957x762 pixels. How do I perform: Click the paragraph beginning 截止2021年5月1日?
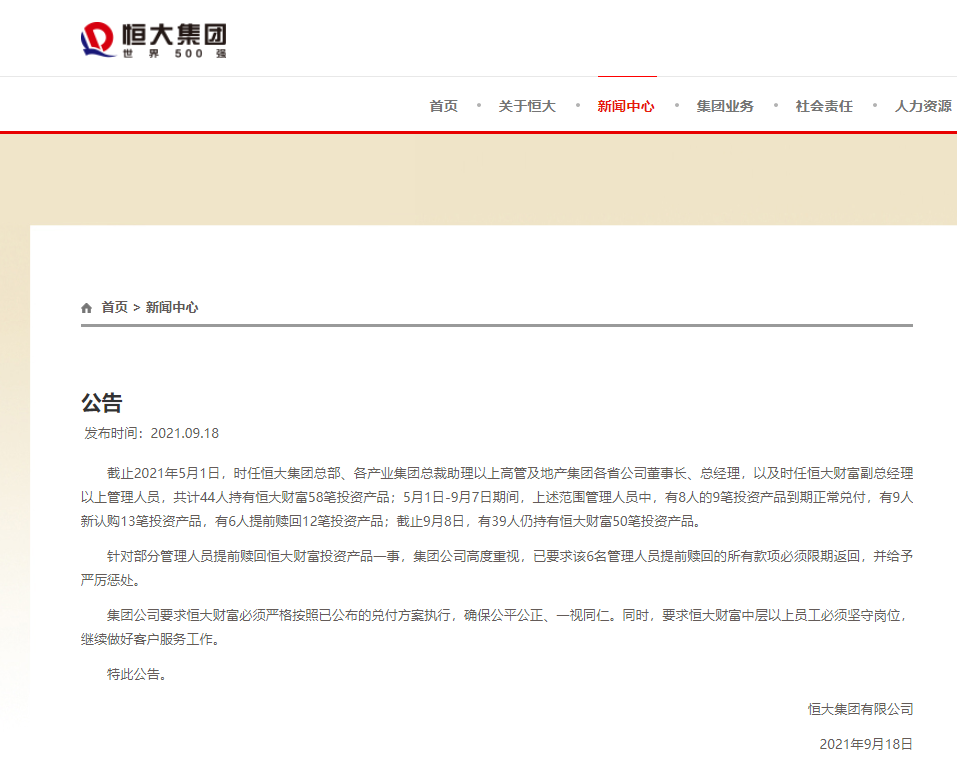pos(496,497)
